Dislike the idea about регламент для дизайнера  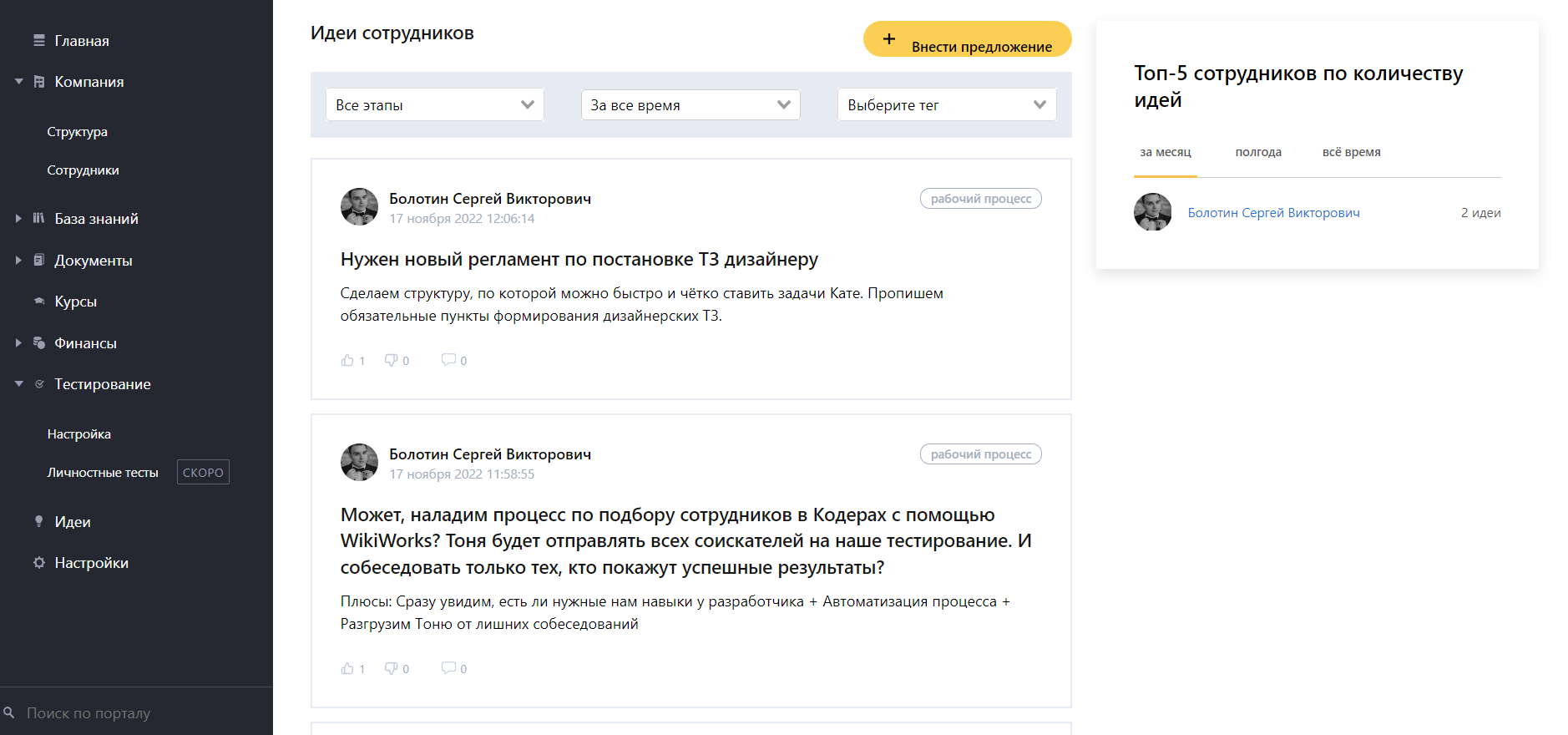[391, 360]
